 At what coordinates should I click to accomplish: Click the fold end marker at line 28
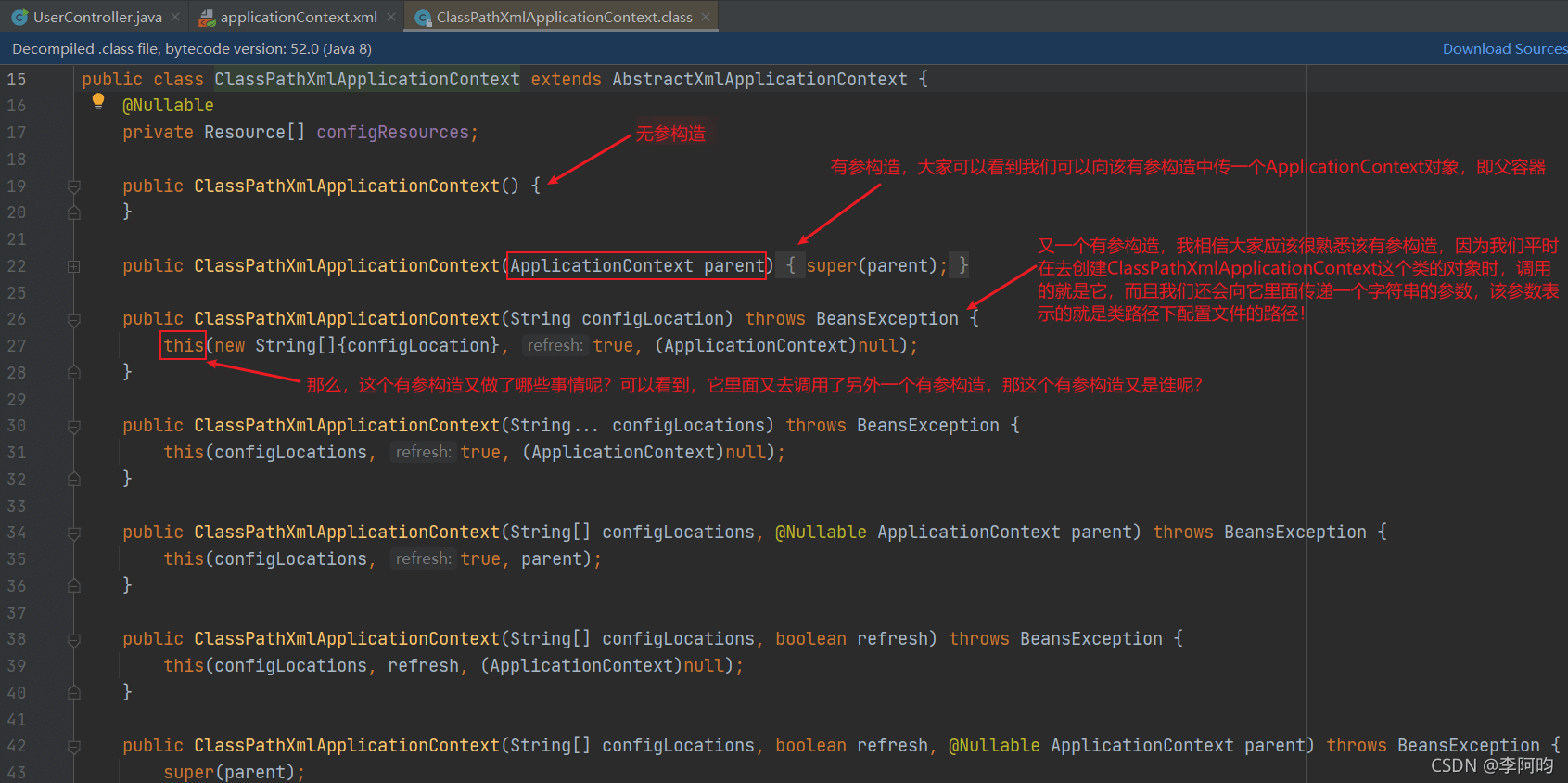[x=74, y=372]
